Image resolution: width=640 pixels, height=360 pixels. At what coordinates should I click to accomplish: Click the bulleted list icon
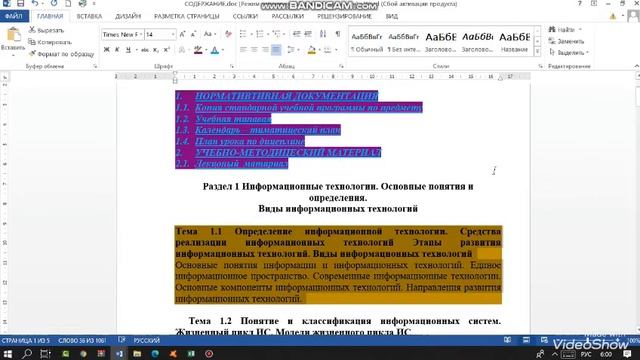tap(243, 34)
